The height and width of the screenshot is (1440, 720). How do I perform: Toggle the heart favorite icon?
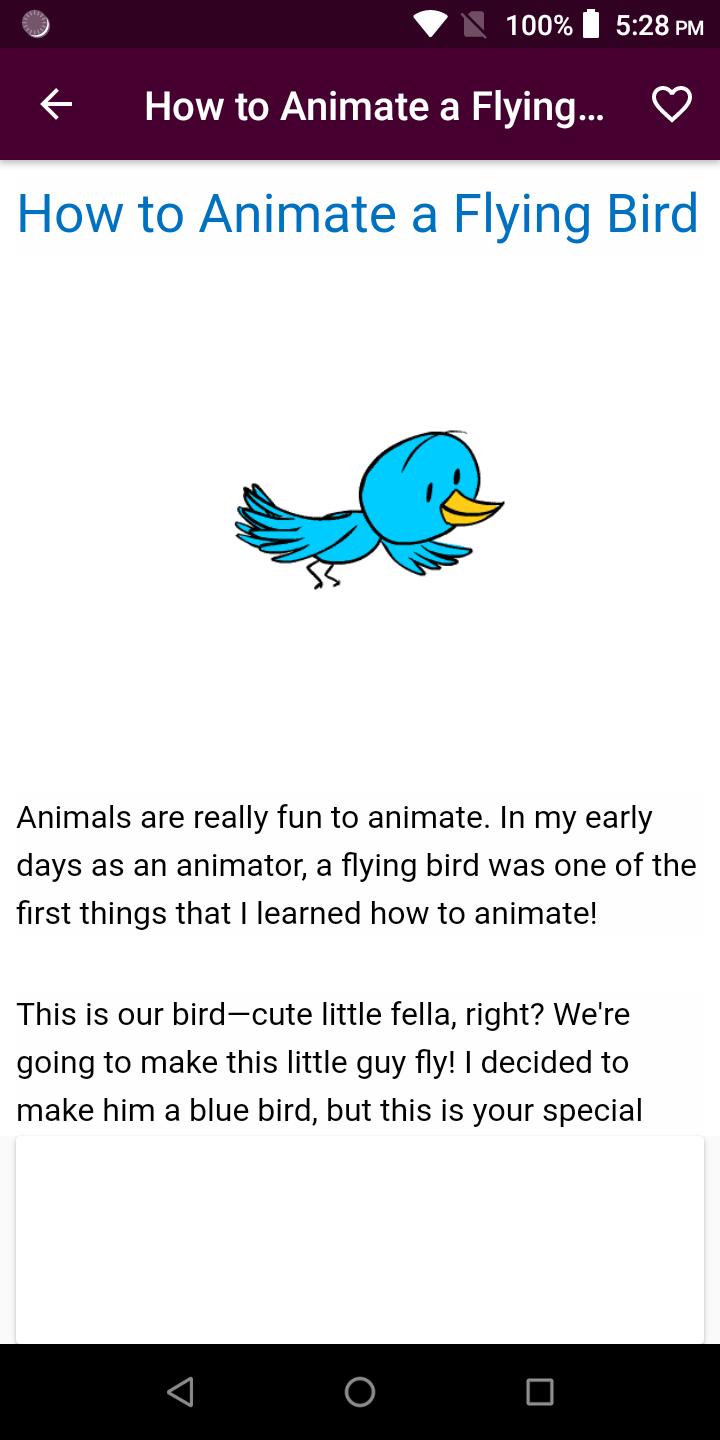(x=671, y=104)
